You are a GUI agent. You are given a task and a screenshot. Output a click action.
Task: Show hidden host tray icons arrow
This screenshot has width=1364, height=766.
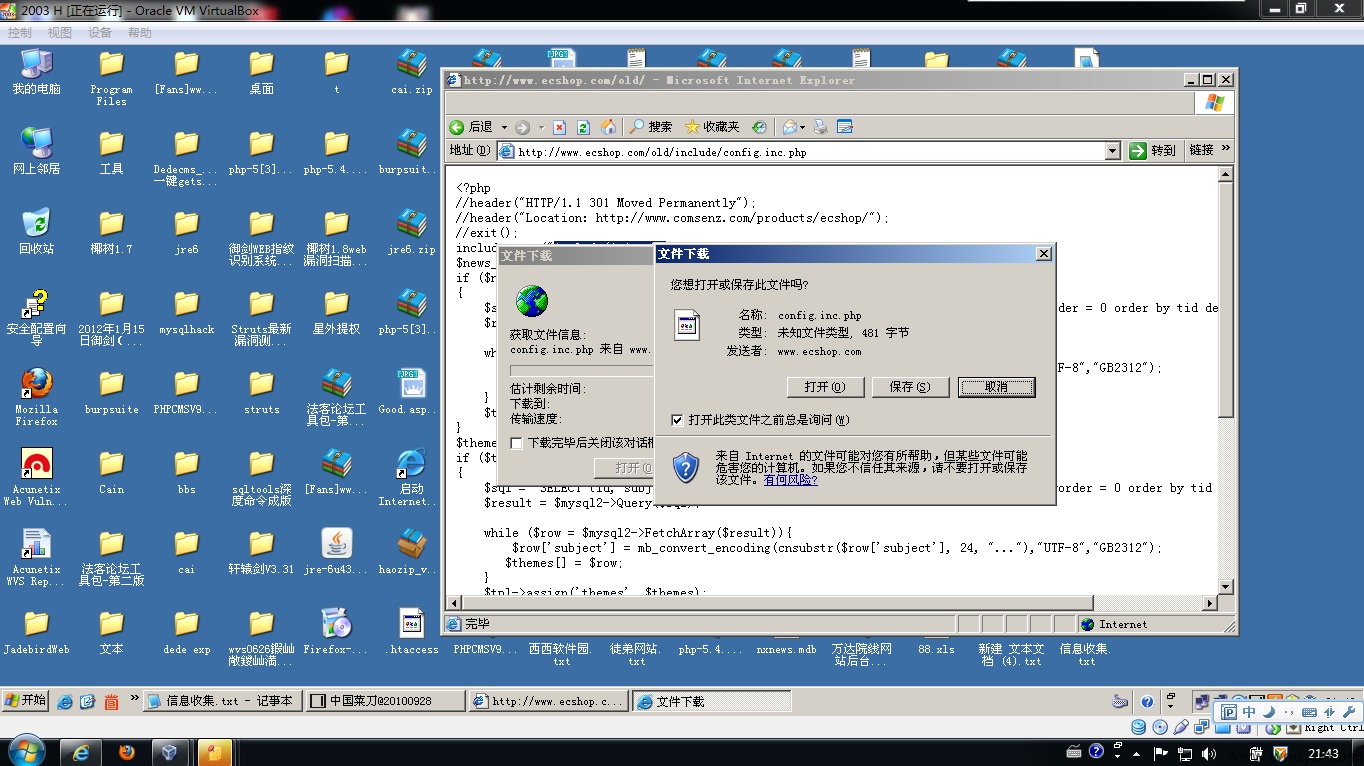point(1137,753)
